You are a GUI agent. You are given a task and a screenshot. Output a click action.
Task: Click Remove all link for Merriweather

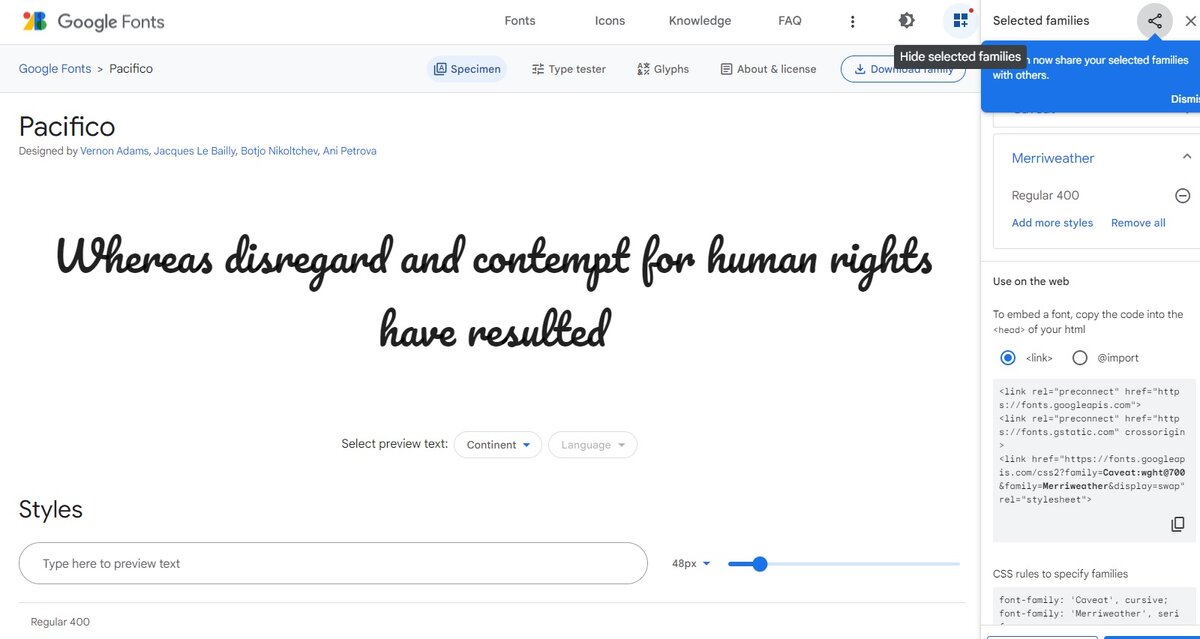point(1138,223)
